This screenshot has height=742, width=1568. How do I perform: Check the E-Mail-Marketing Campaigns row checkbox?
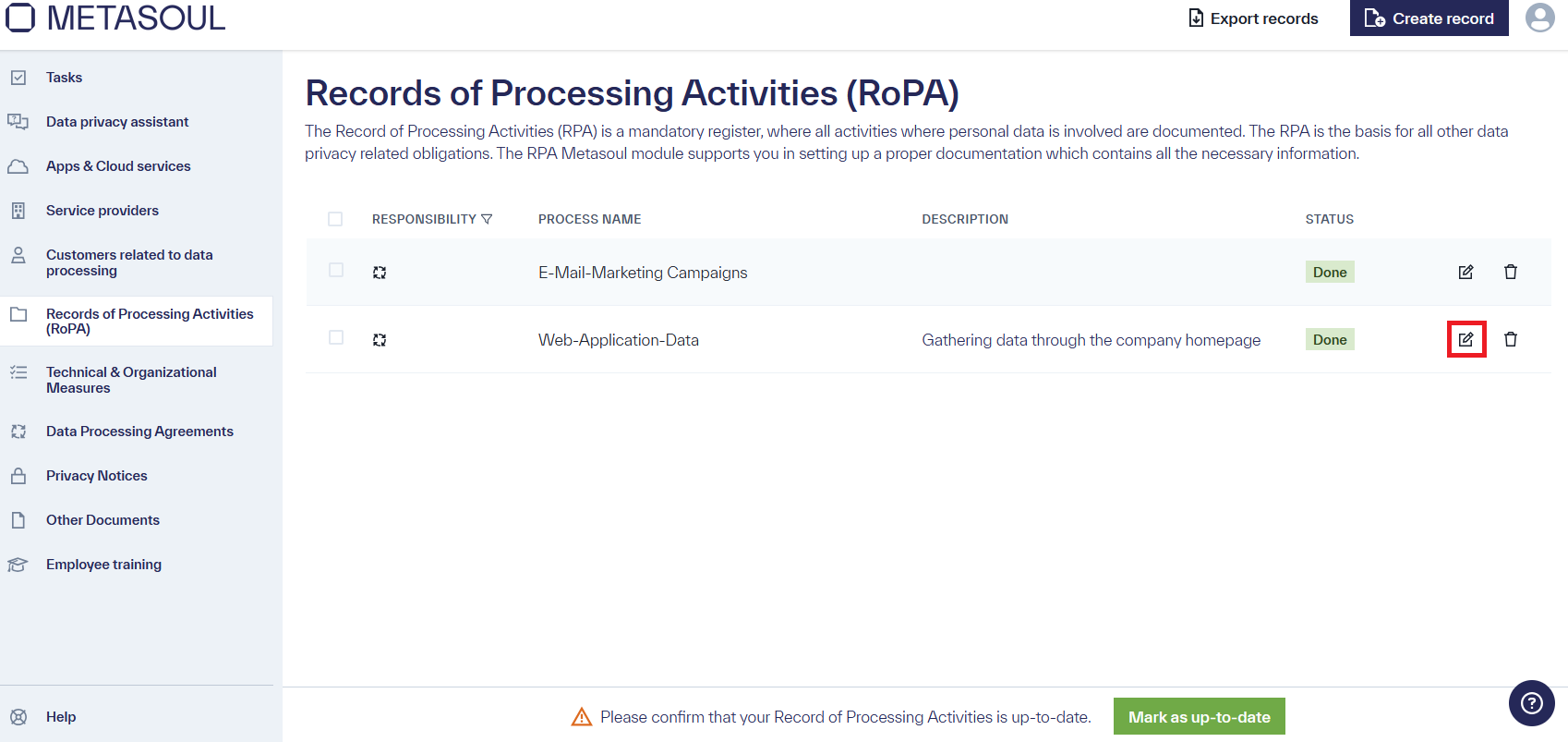(335, 272)
